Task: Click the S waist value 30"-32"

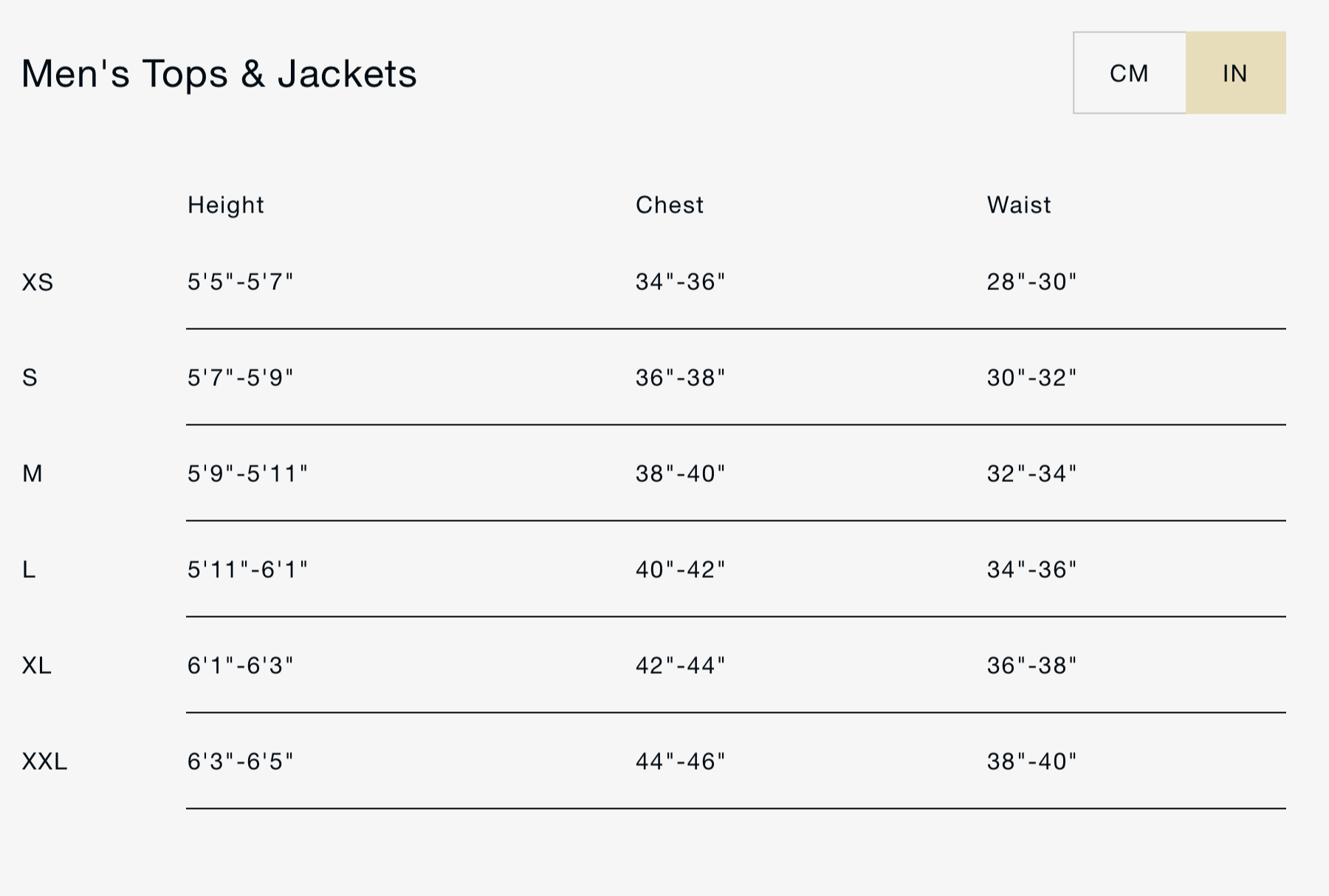Action: [1031, 378]
